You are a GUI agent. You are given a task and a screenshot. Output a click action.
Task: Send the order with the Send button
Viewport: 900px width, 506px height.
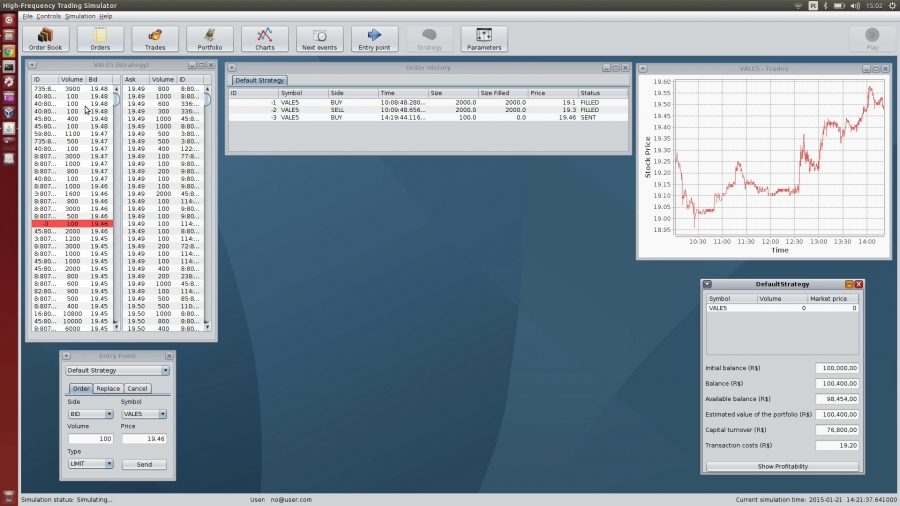tap(144, 464)
